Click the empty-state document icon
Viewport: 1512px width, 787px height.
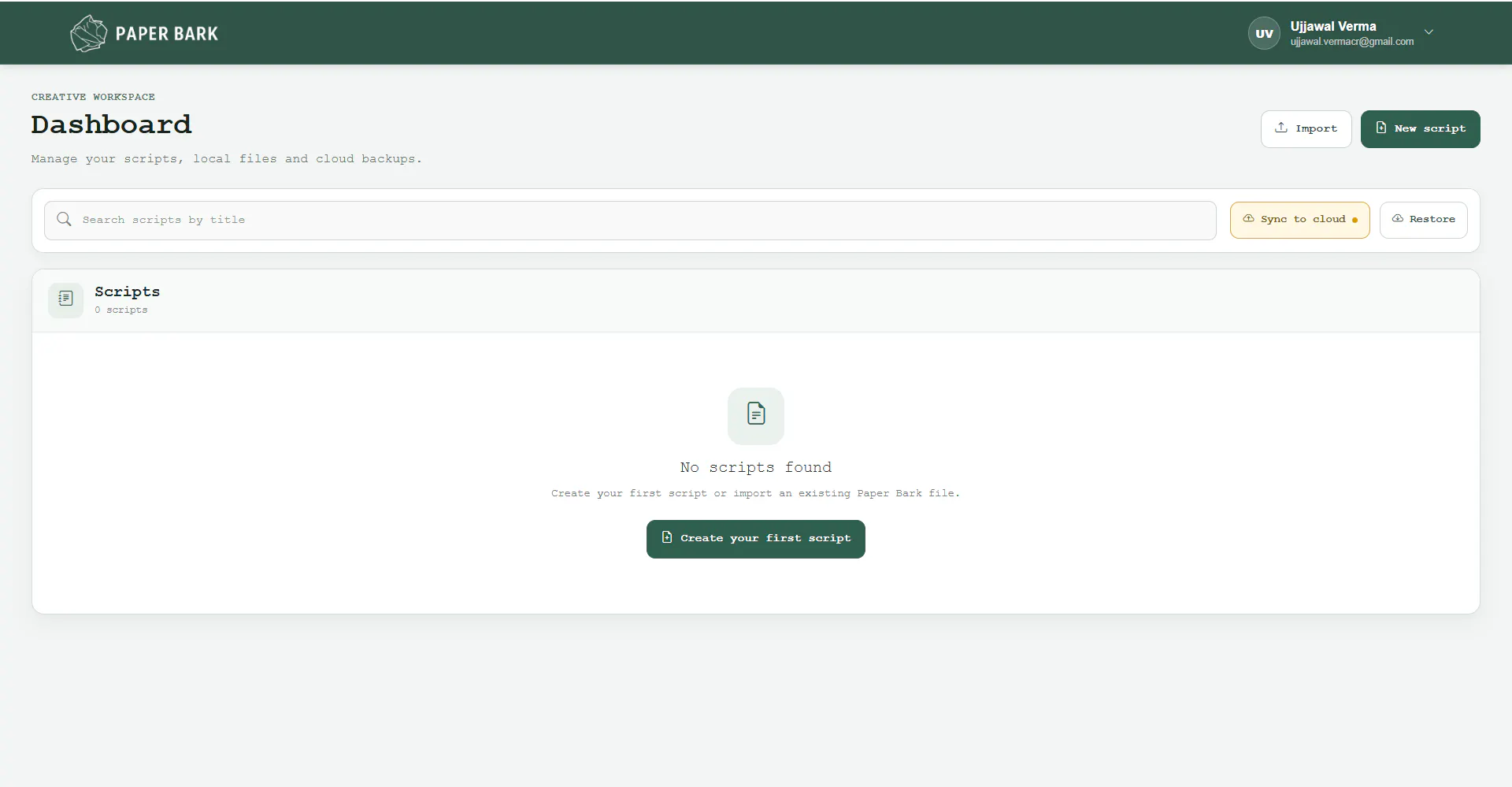point(755,414)
